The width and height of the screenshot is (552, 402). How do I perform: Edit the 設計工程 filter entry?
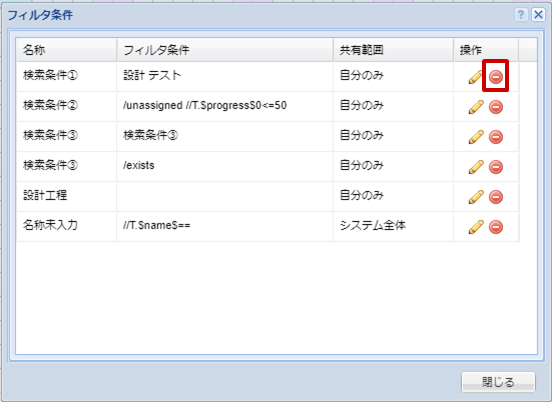click(476, 196)
